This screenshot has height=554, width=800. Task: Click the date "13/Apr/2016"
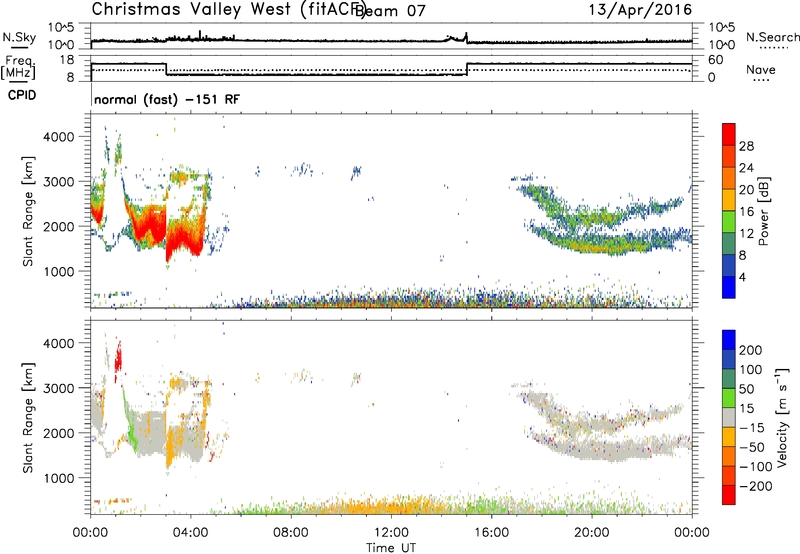pyautogui.click(x=640, y=9)
